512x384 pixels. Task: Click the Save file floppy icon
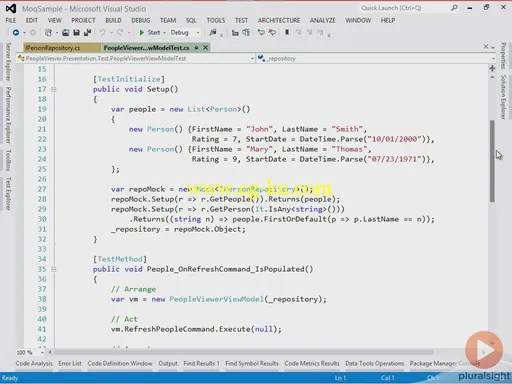pyautogui.click(x=76, y=32)
